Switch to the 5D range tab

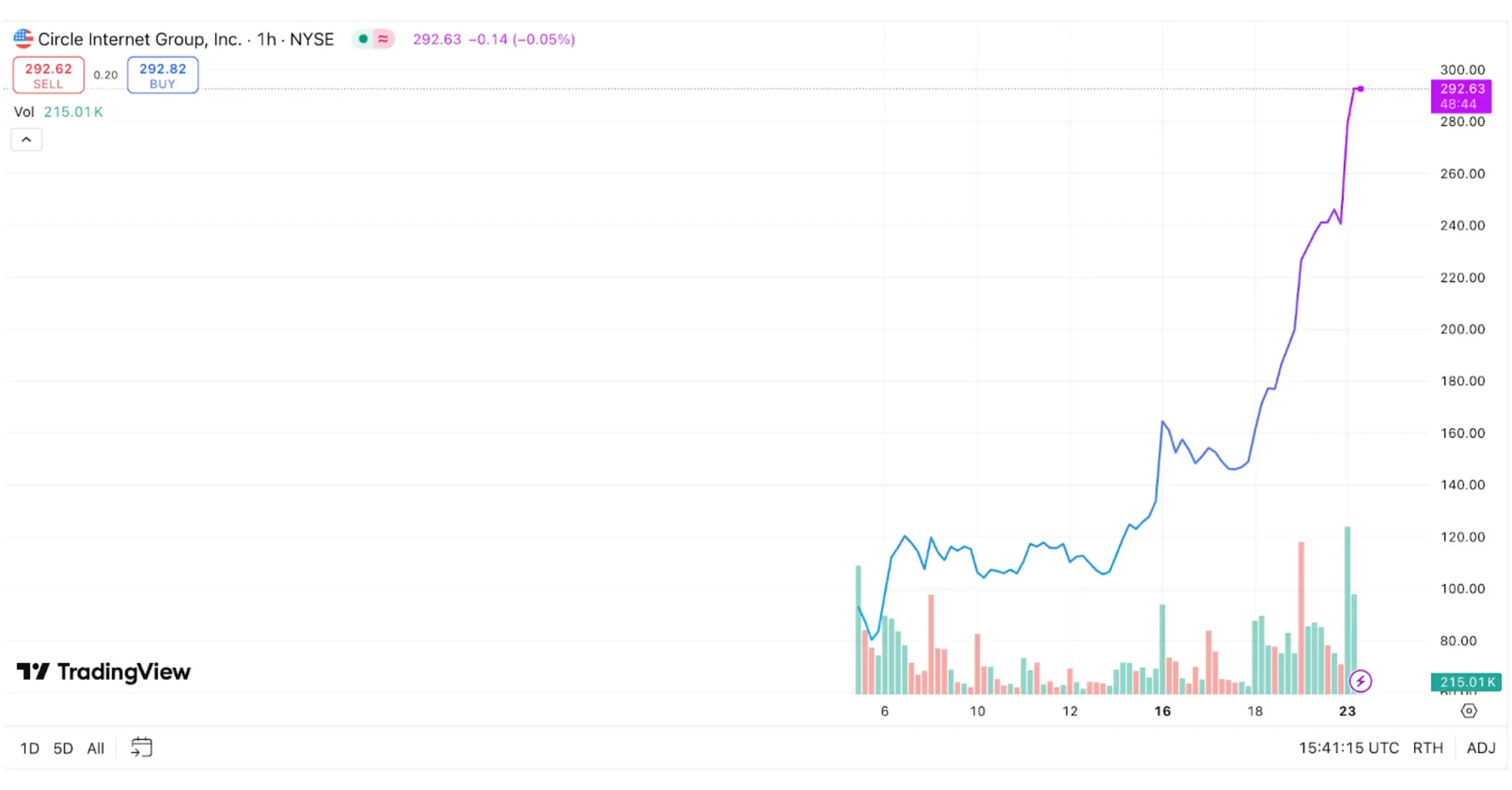point(62,747)
